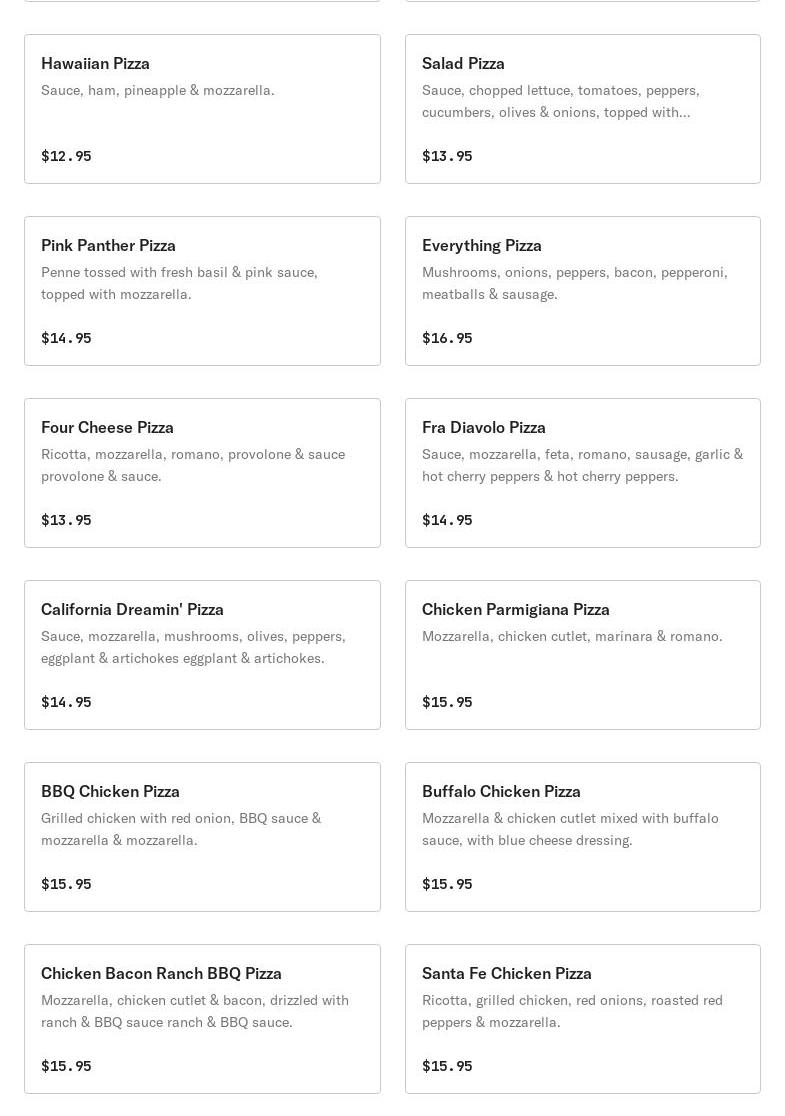Open the Chicken Parmigiana Pizza item
785x1116 pixels.
[582, 655]
